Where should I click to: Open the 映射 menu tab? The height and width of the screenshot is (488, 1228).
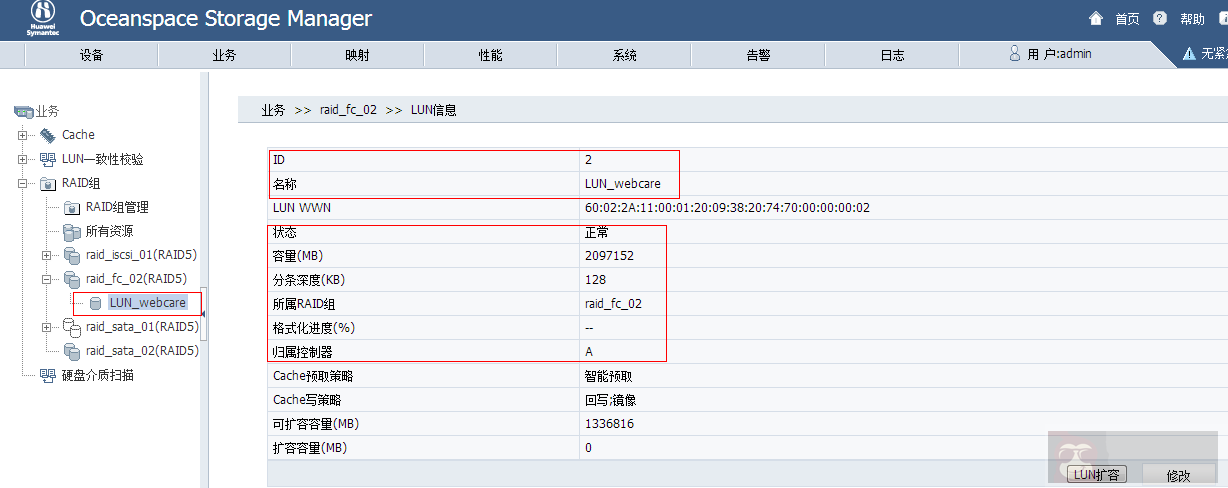click(357, 55)
